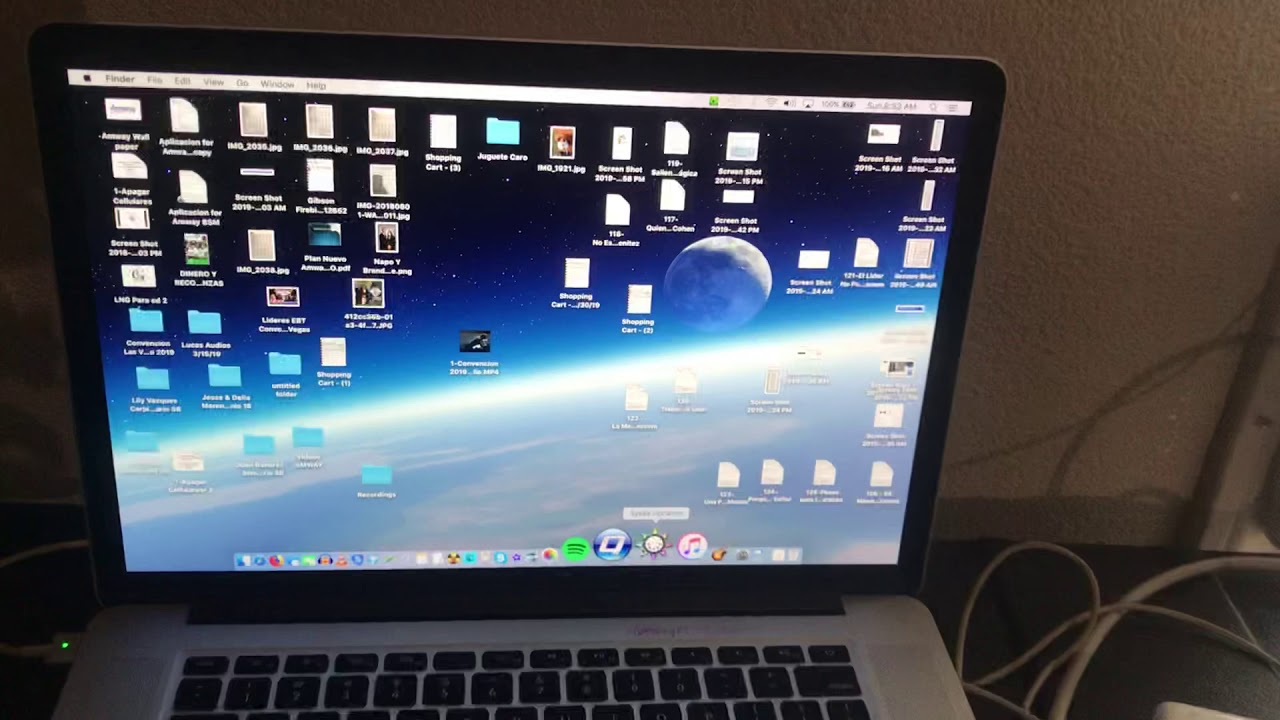Select the Aplicacion for Amway copy file
This screenshot has height=720, width=1280.
(185, 127)
